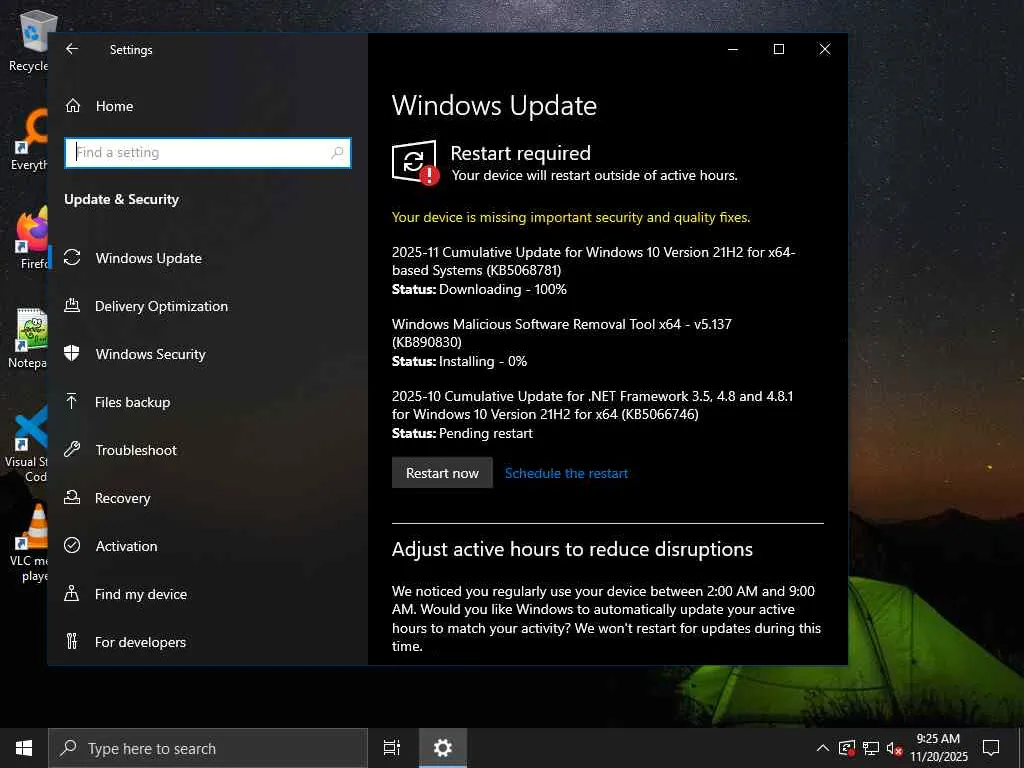
Task: Click the Troubleshoot wrench icon
Action: (72, 449)
